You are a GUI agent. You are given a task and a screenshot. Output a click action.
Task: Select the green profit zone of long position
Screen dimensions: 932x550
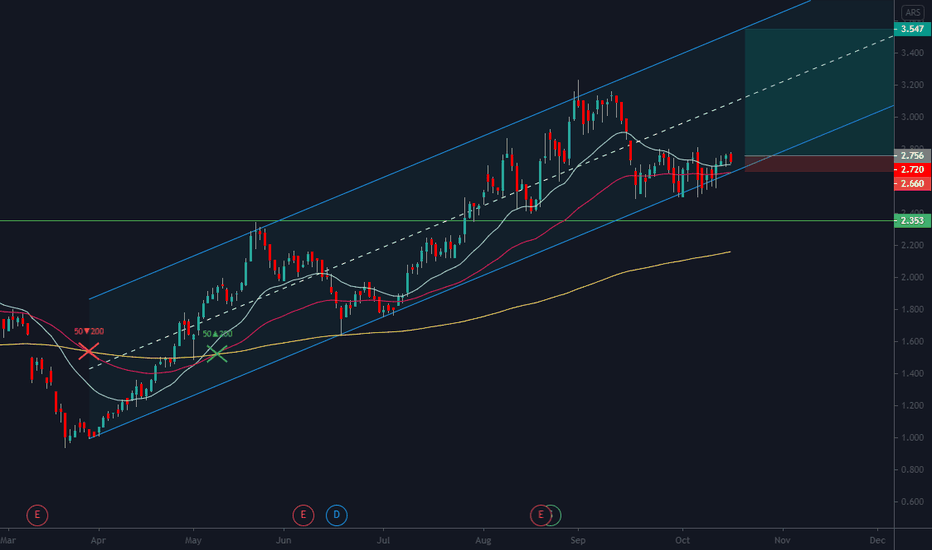pyautogui.click(x=819, y=92)
